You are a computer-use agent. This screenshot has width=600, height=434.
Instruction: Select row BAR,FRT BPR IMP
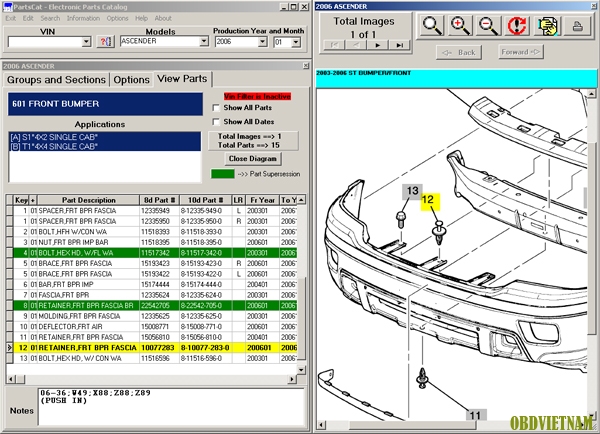click(155, 285)
